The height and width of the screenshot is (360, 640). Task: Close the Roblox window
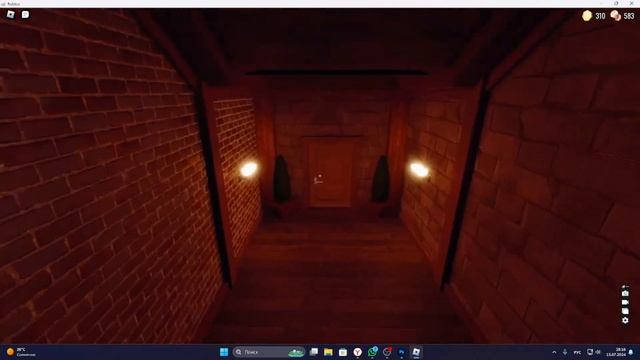point(631,3)
